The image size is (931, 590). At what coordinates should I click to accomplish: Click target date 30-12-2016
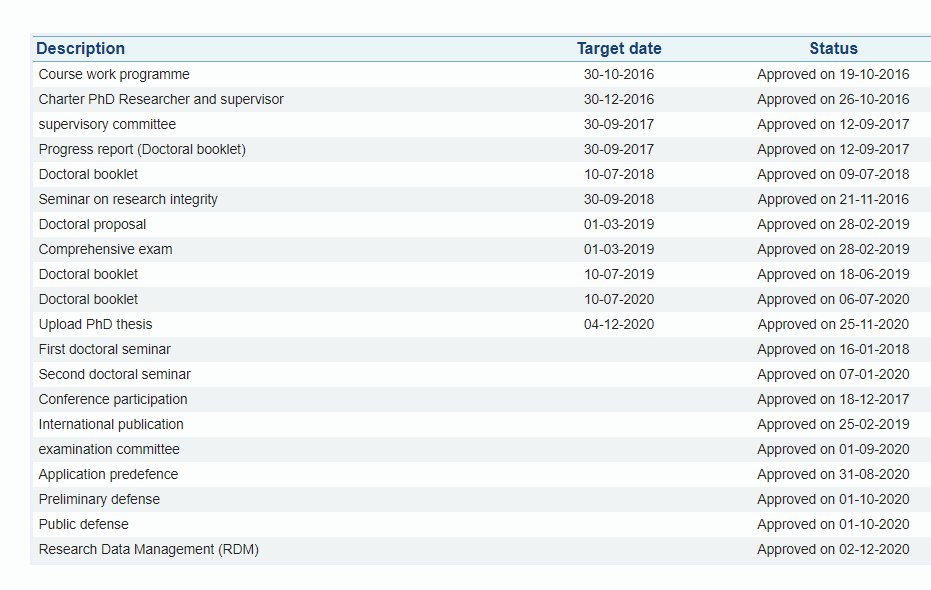click(619, 99)
